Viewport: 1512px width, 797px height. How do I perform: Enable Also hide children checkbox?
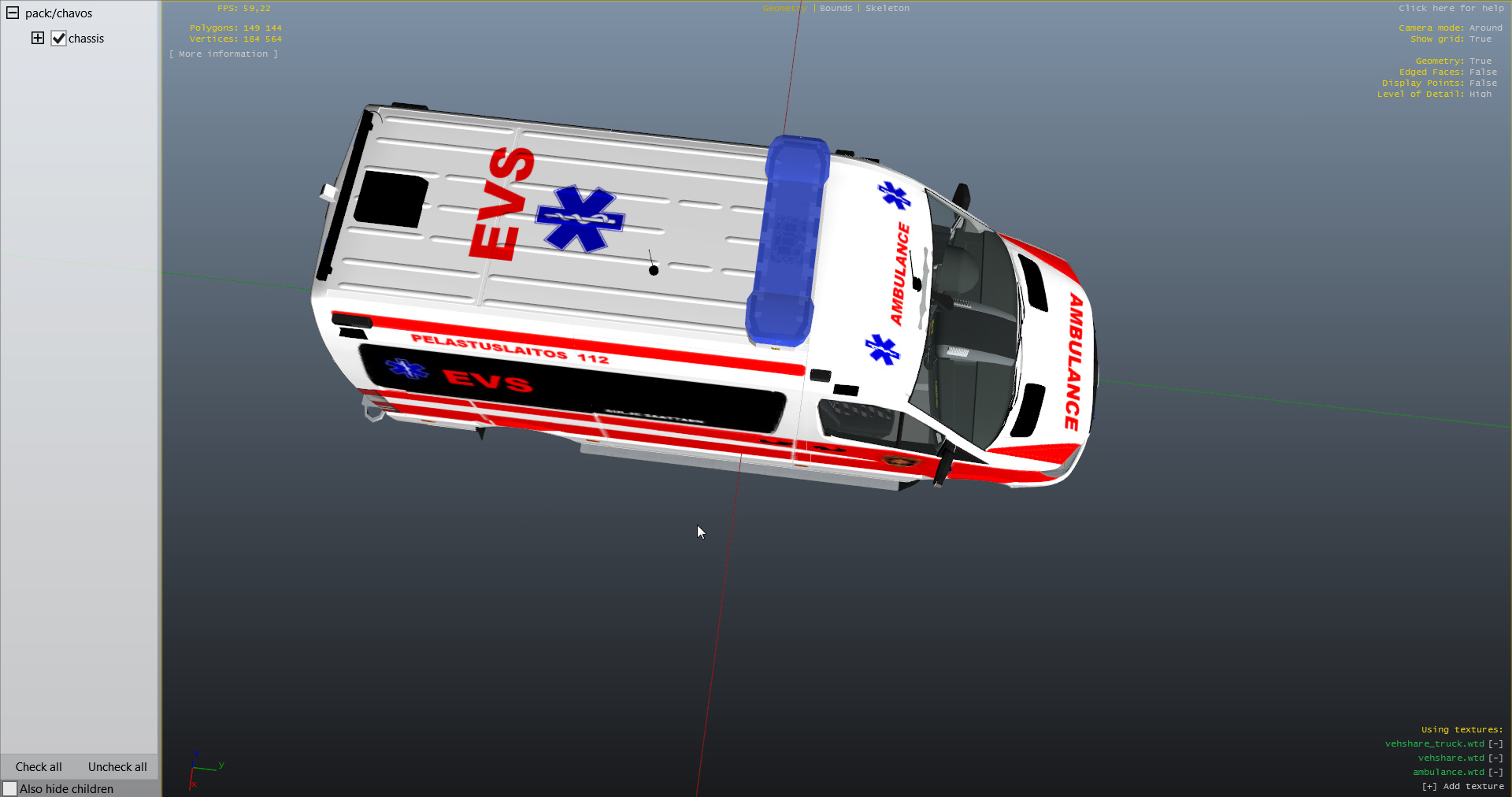click(10, 788)
